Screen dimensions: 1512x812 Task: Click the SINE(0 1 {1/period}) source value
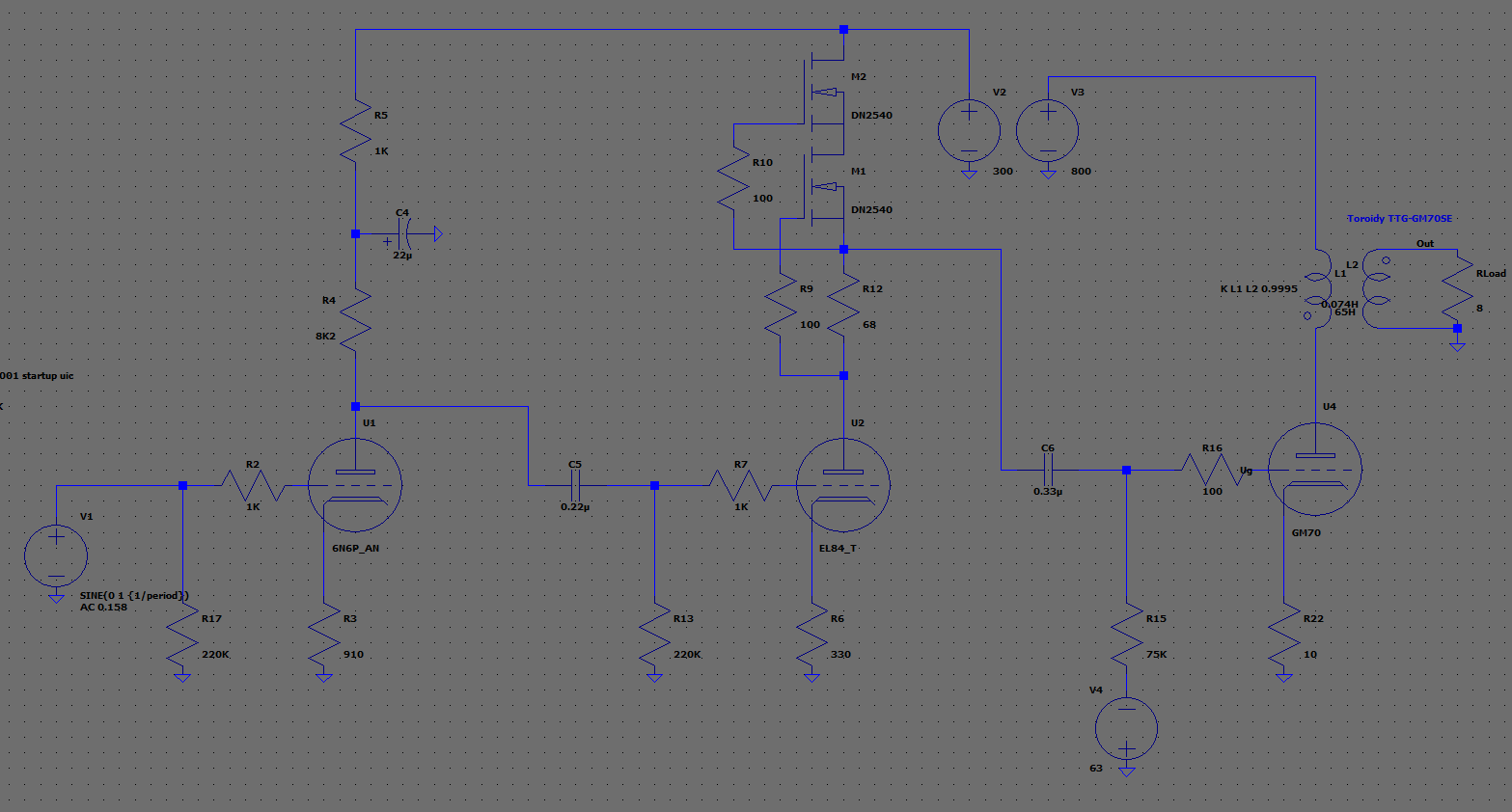[x=134, y=595]
